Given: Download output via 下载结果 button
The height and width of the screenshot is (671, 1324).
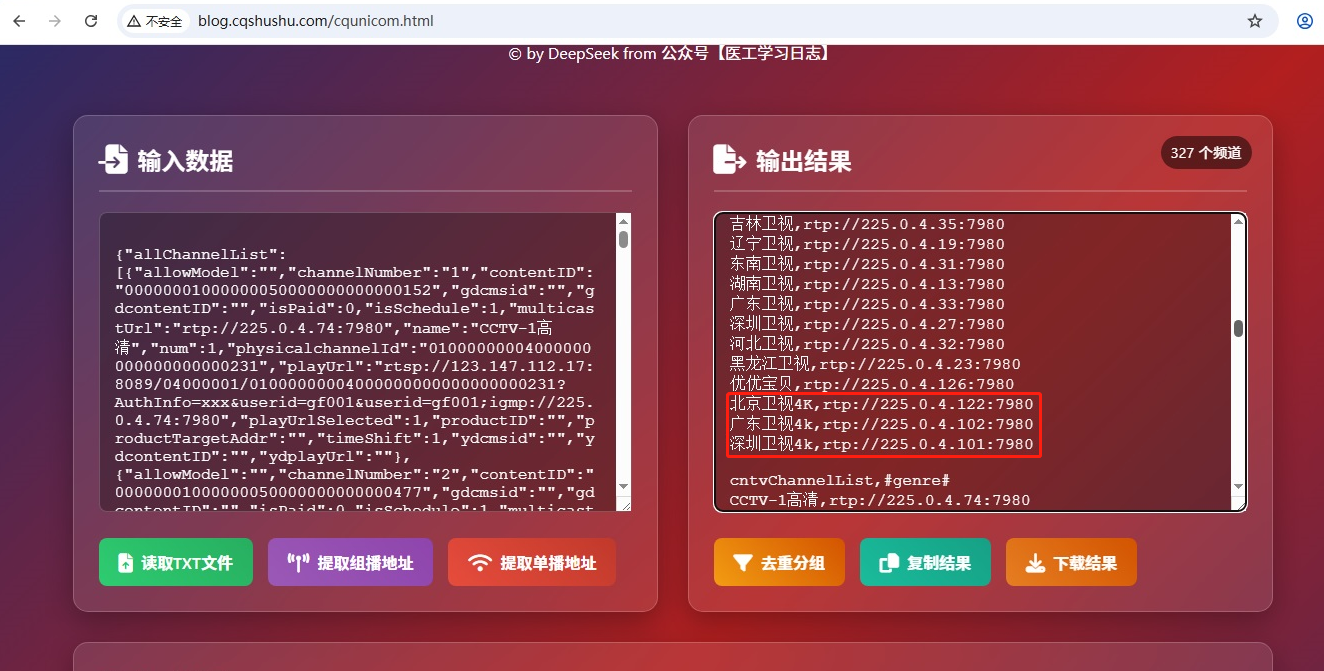Looking at the screenshot, I should pyautogui.click(x=1071, y=562).
